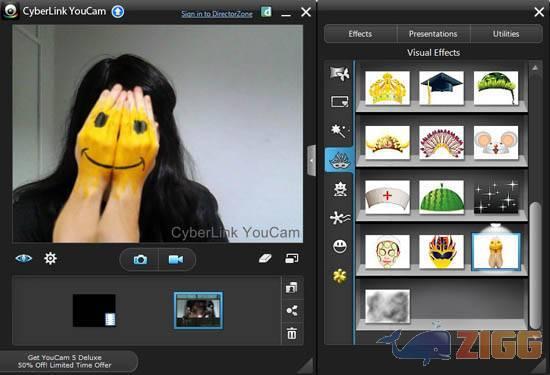Select the masquerade mask gadgets category
Image resolution: width=550 pixels, height=375 pixels.
coord(340,160)
